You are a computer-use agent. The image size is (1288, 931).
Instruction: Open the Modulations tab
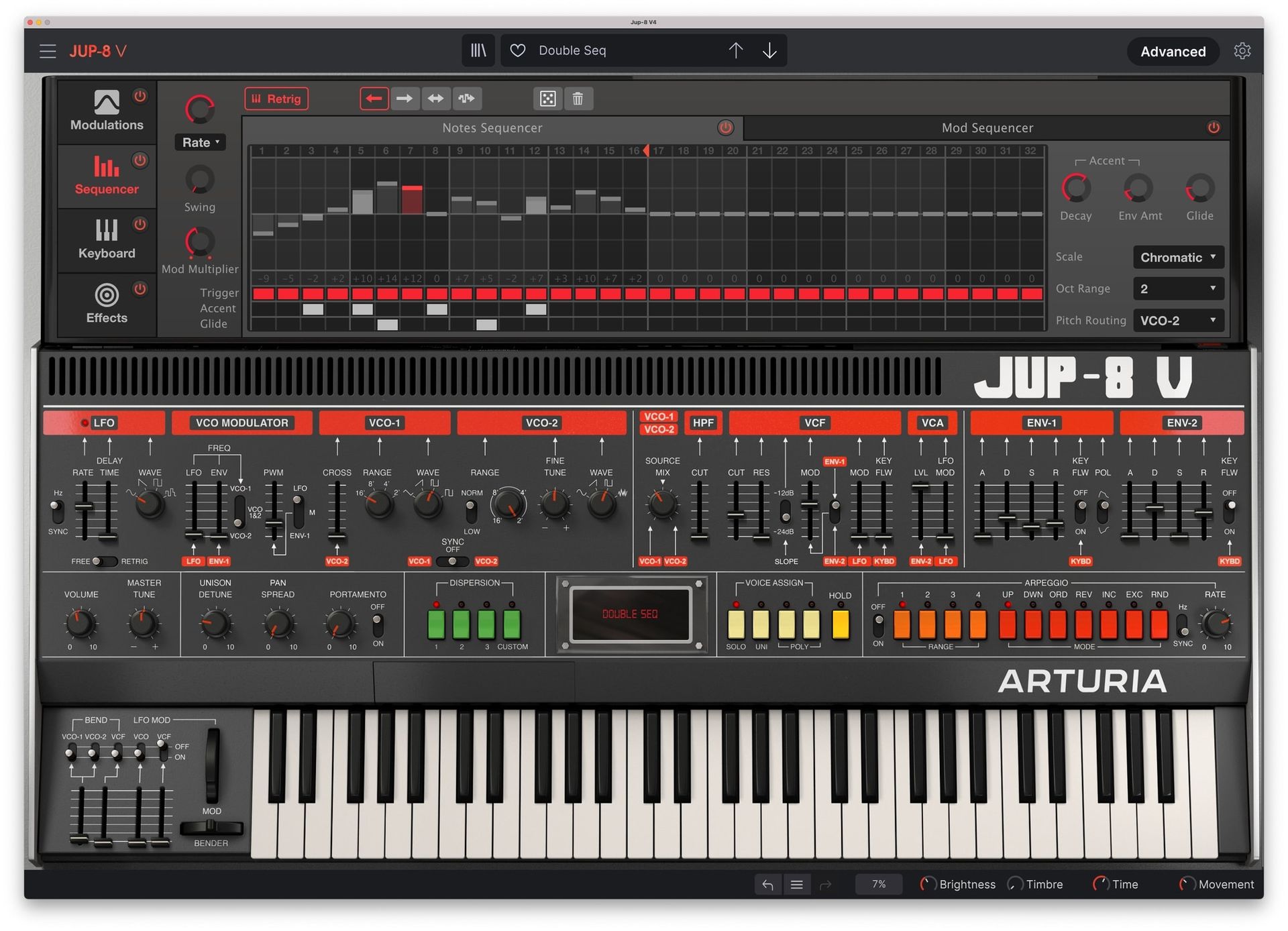(x=106, y=111)
